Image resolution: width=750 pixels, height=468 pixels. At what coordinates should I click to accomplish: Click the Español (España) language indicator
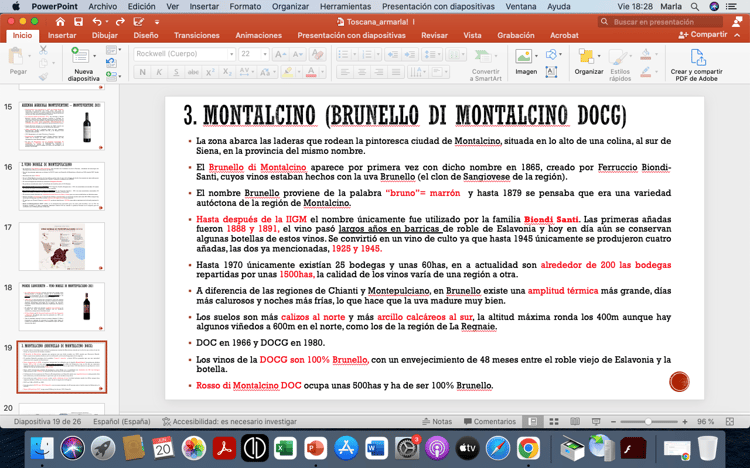pos(121,422)
